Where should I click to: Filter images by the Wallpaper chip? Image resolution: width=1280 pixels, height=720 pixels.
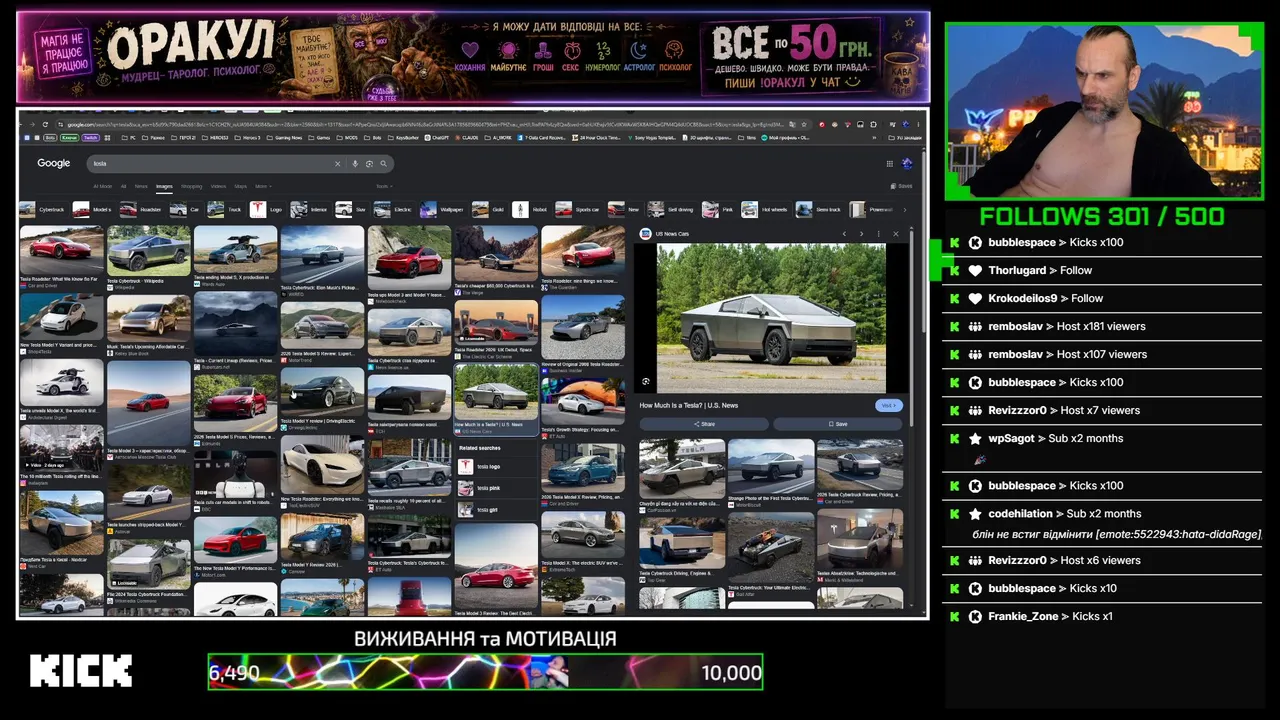click(x=443, y=210)
